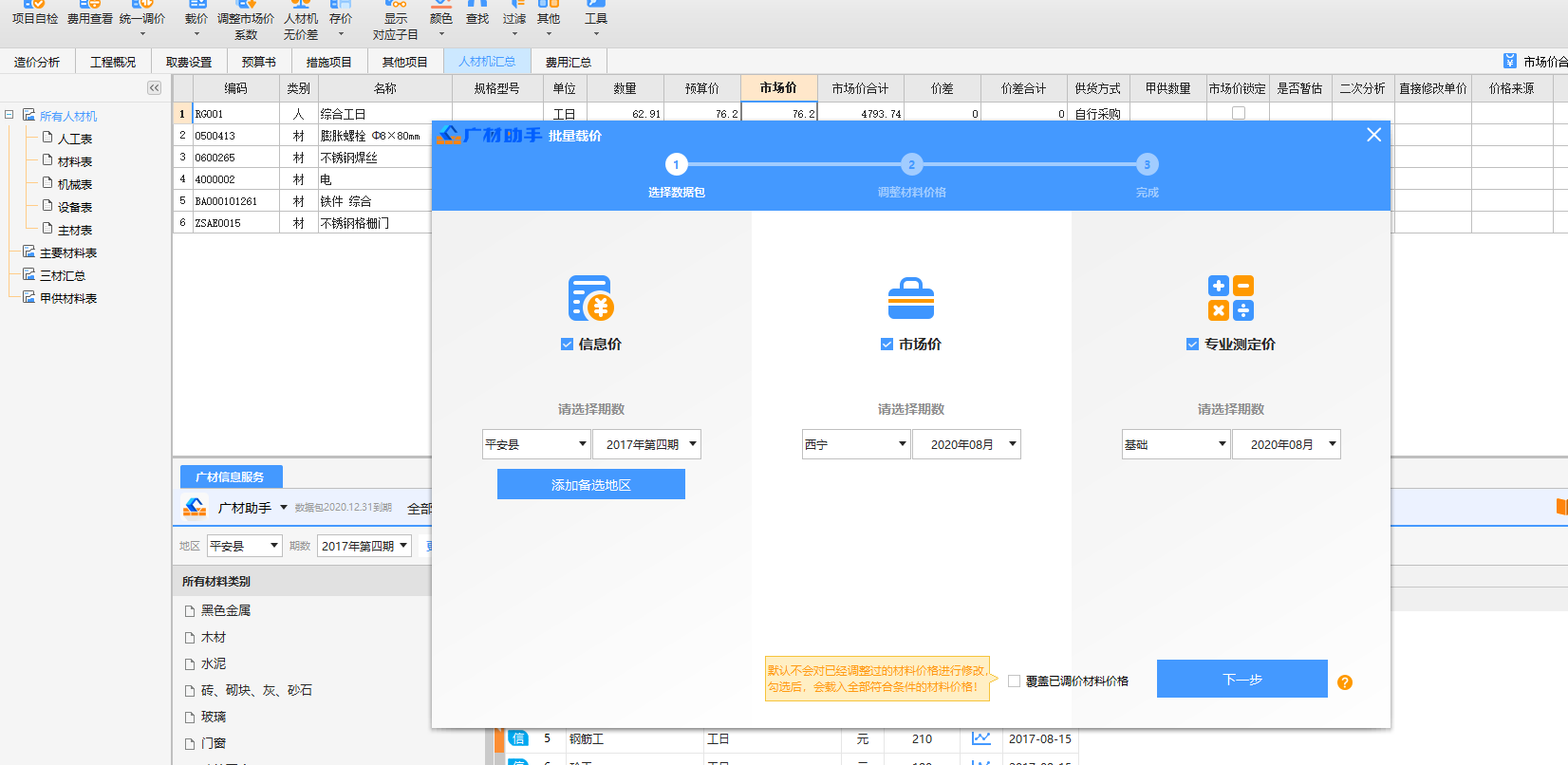Click the 专业测定价 calculator icon
Viewport: 1568px width, 765px height.
1231,298
